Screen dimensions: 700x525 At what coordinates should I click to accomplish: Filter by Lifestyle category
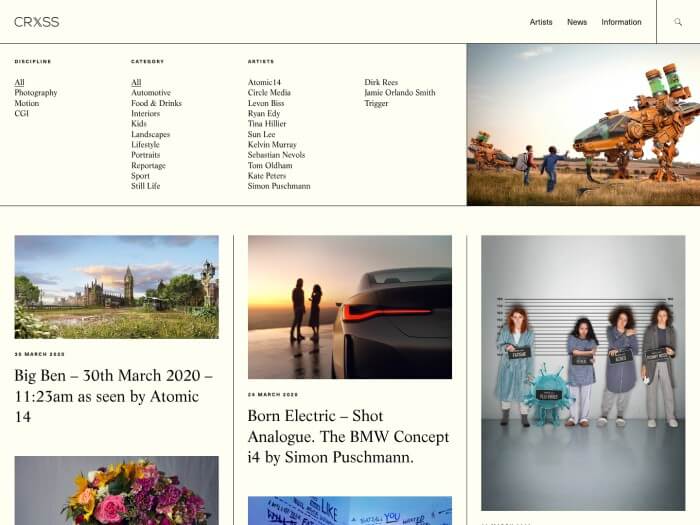145,145
